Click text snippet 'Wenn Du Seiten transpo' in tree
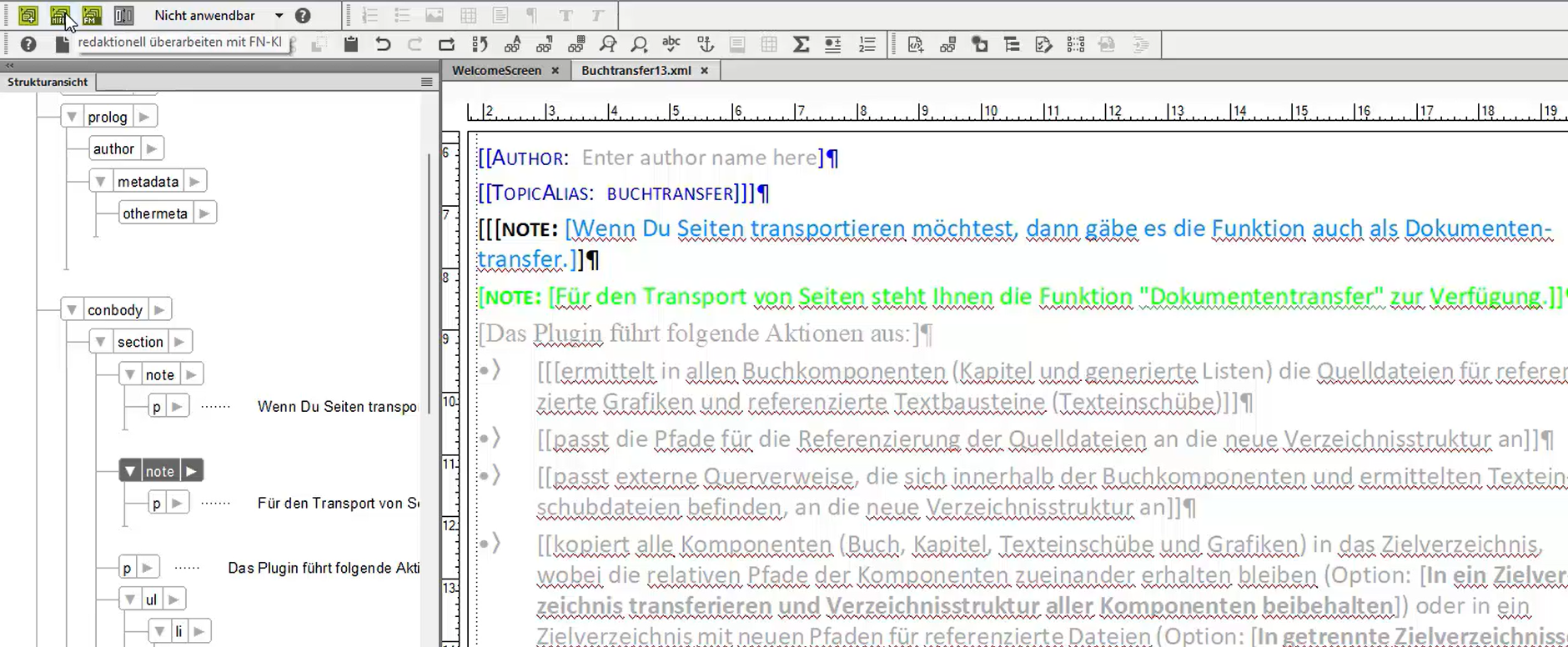 click(x=337, y=407)
